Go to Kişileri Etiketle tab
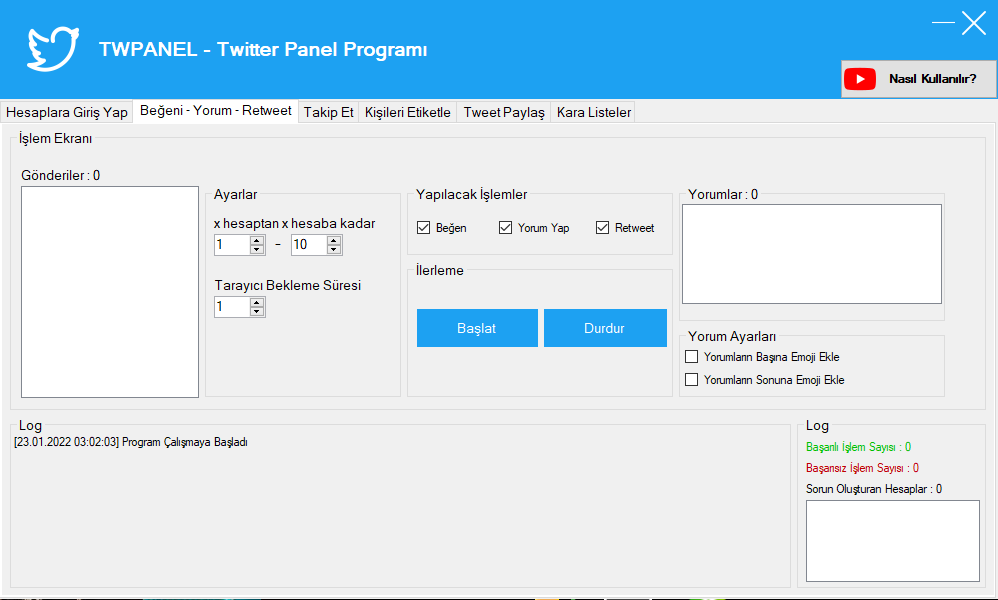The width and height of the screenshot is (998, 600). 407,112
